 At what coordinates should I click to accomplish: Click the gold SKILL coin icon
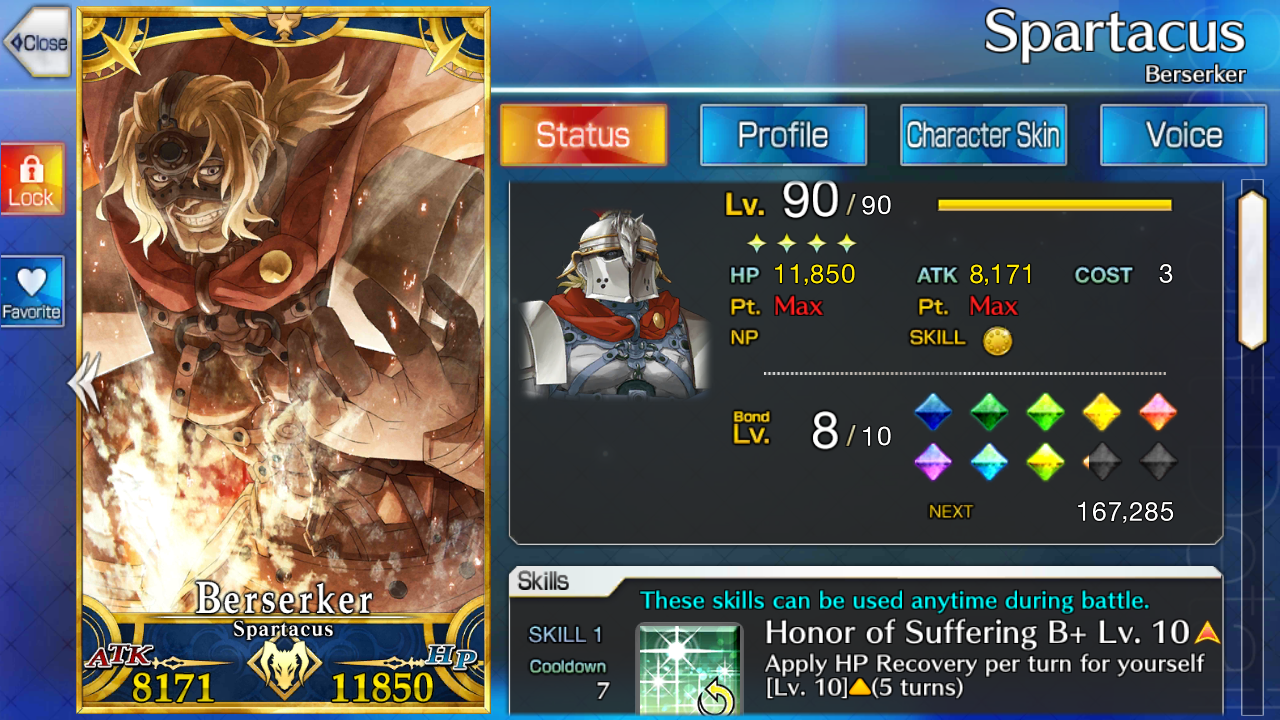997,341
